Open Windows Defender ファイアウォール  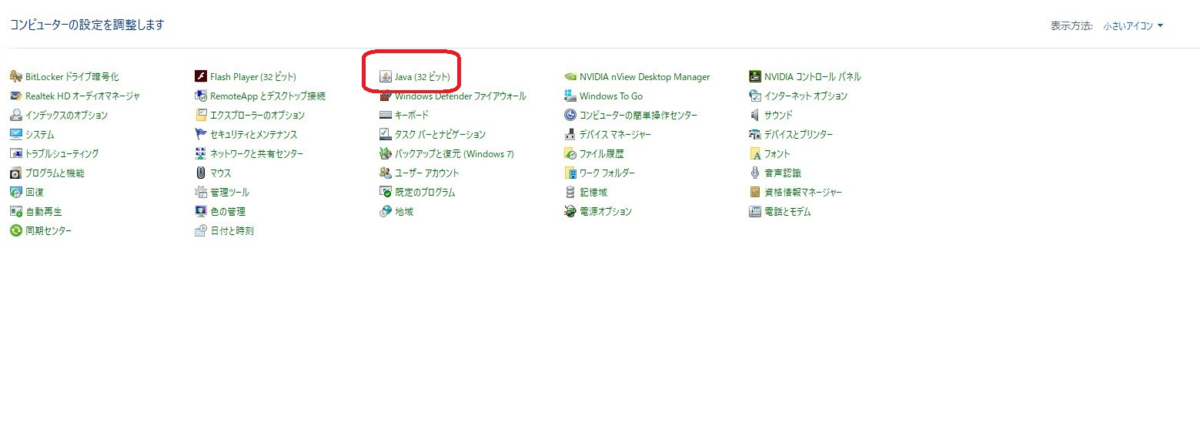coord(452,96)
